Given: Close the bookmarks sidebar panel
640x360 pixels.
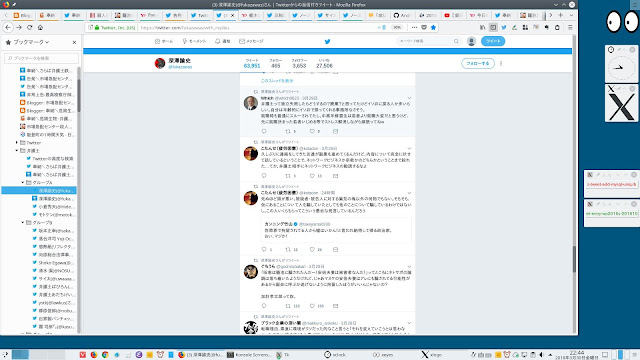Looking at the screenshot, I should (x=74, y=42).
